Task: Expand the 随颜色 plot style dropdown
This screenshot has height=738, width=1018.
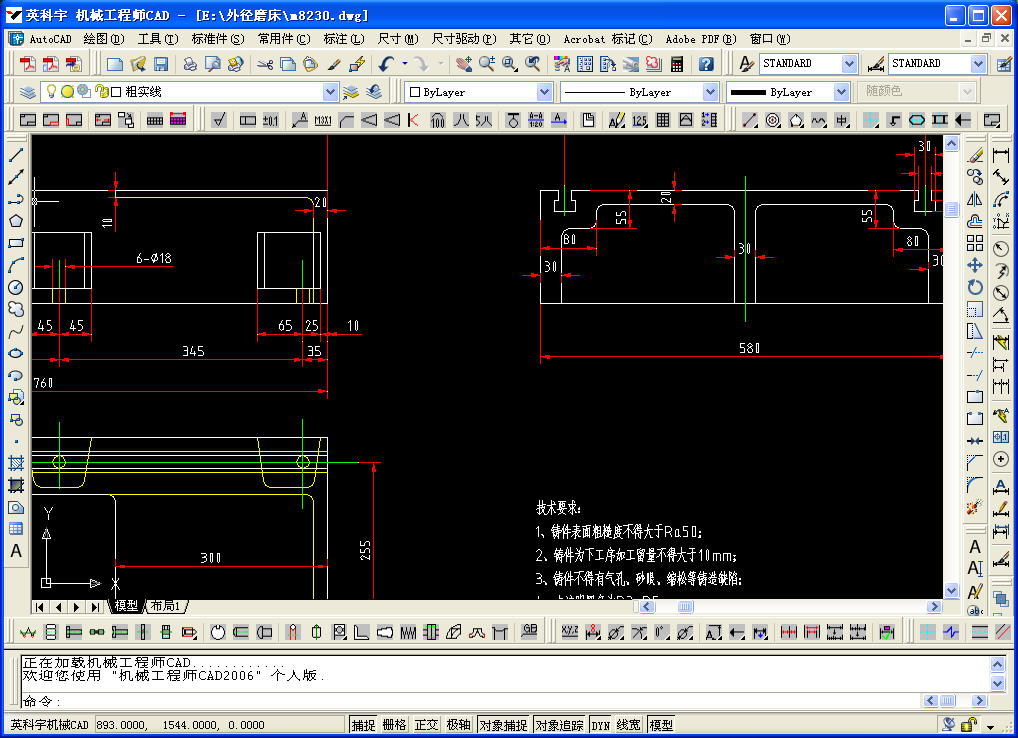Action: pos(967,92)
